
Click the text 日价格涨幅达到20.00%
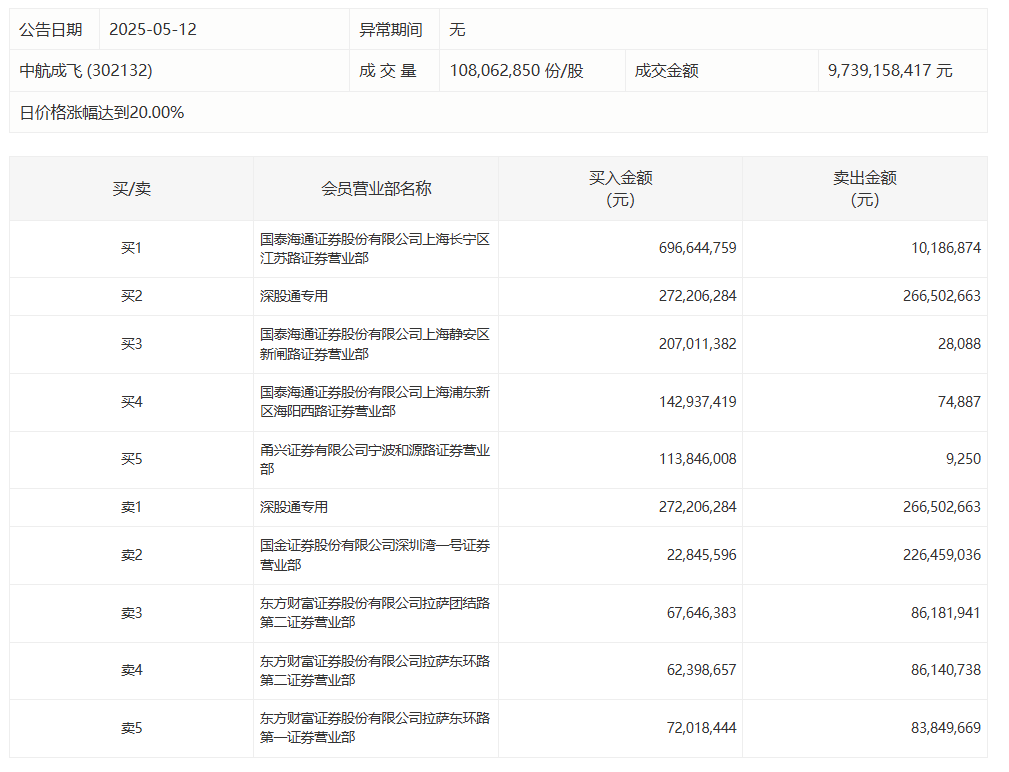[x=102, y=113]
